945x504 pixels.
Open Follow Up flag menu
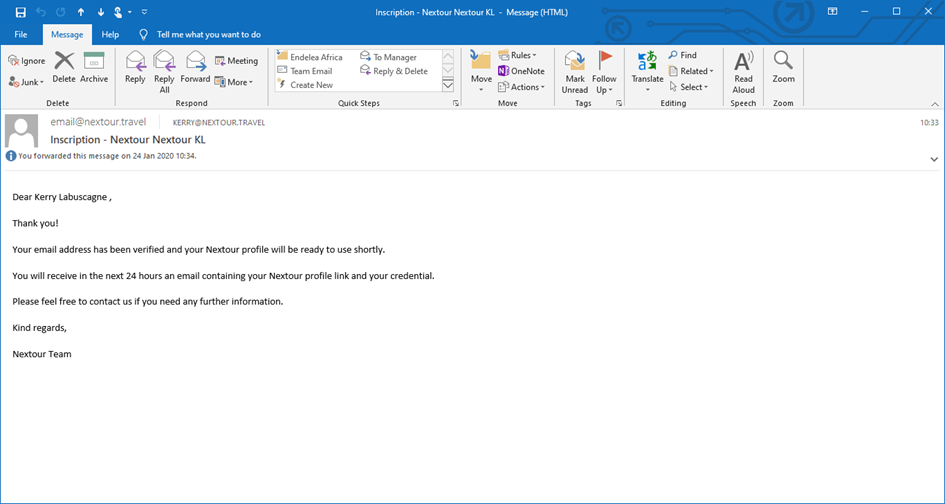(x=604, y=72)
